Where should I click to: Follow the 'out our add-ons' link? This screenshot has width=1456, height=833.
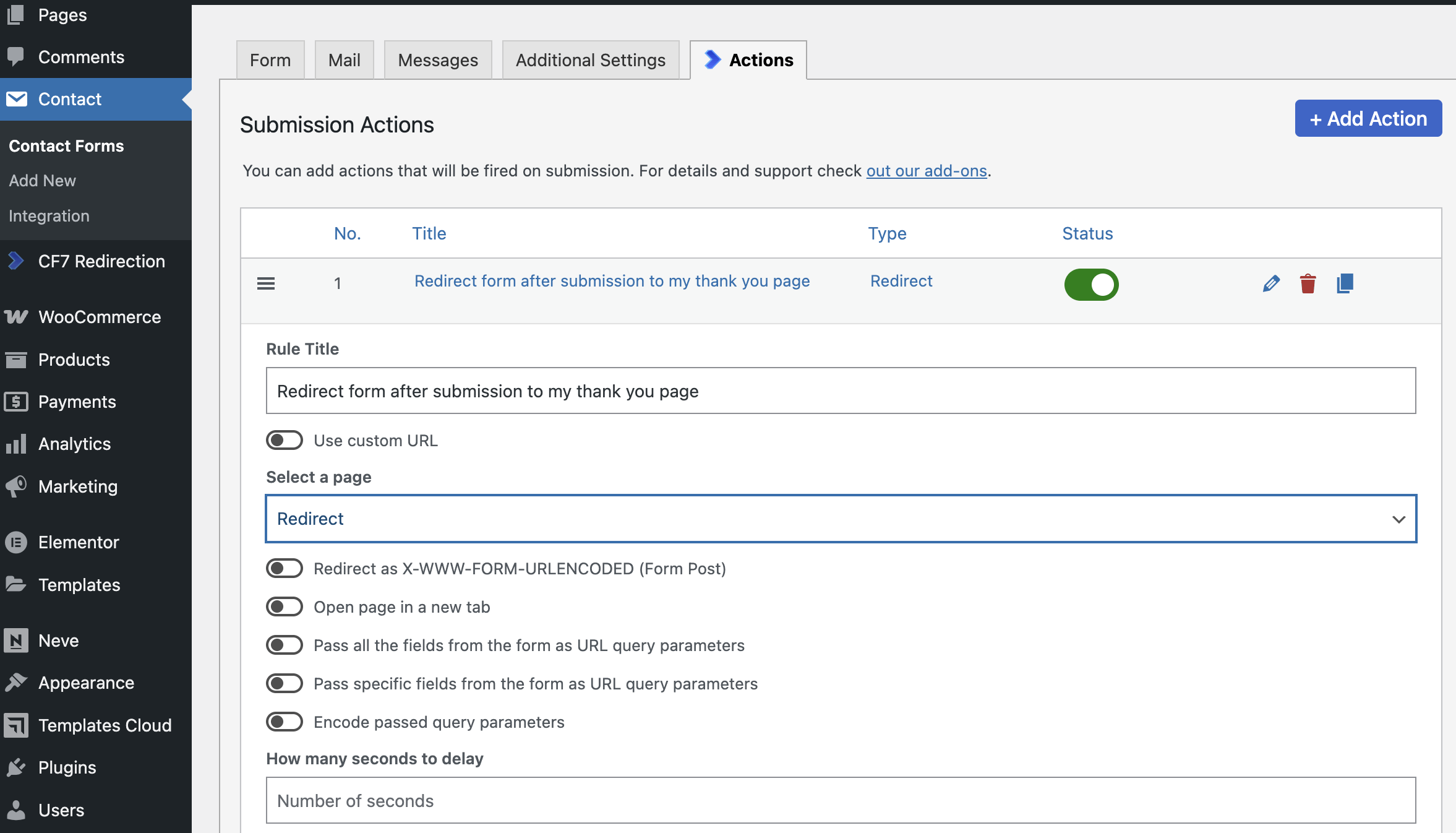[x=926, y=171]
